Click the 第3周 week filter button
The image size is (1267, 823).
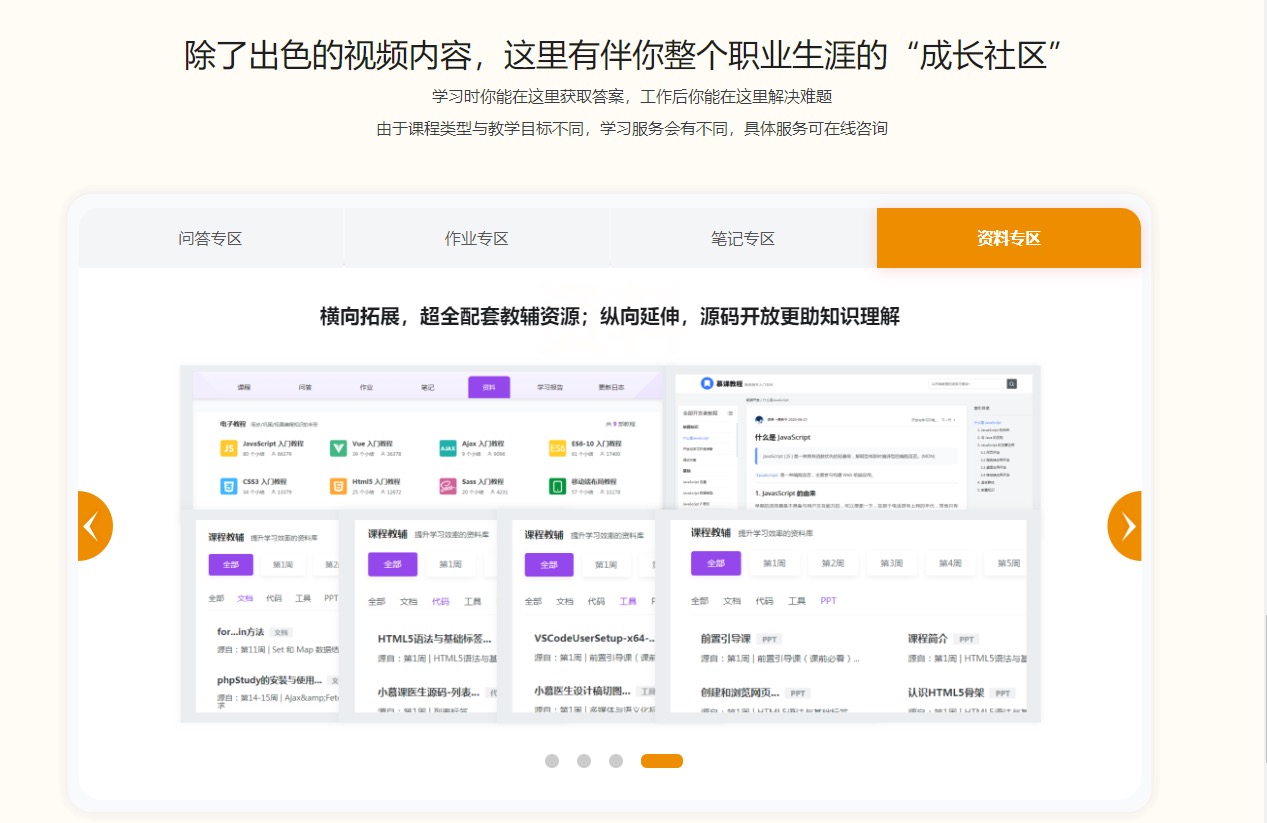891,564
